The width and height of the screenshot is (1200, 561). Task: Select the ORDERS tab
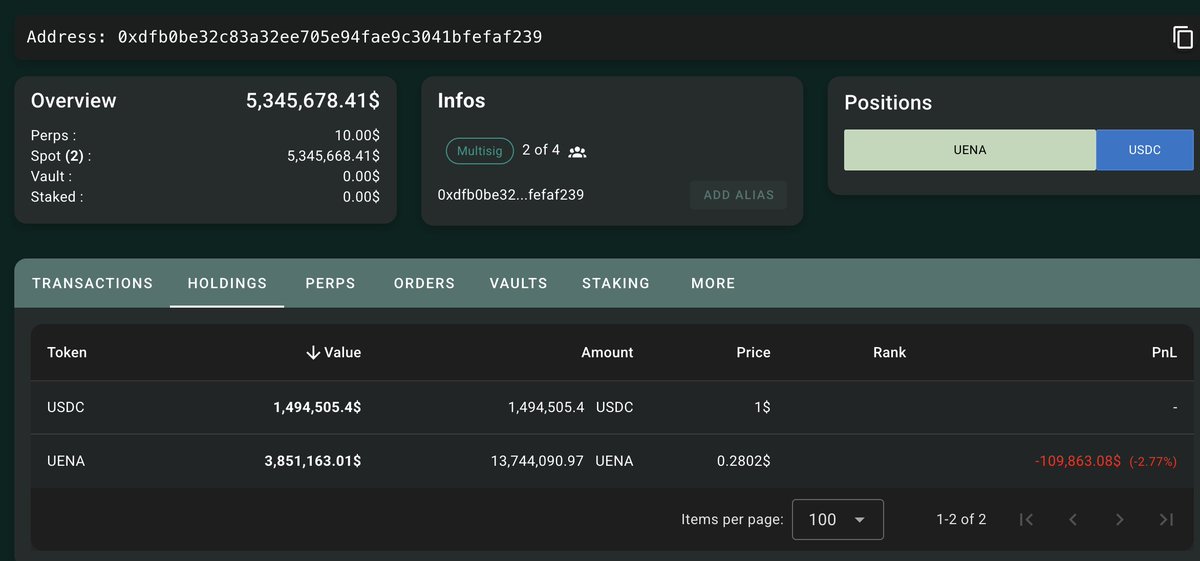click(424, 283)
